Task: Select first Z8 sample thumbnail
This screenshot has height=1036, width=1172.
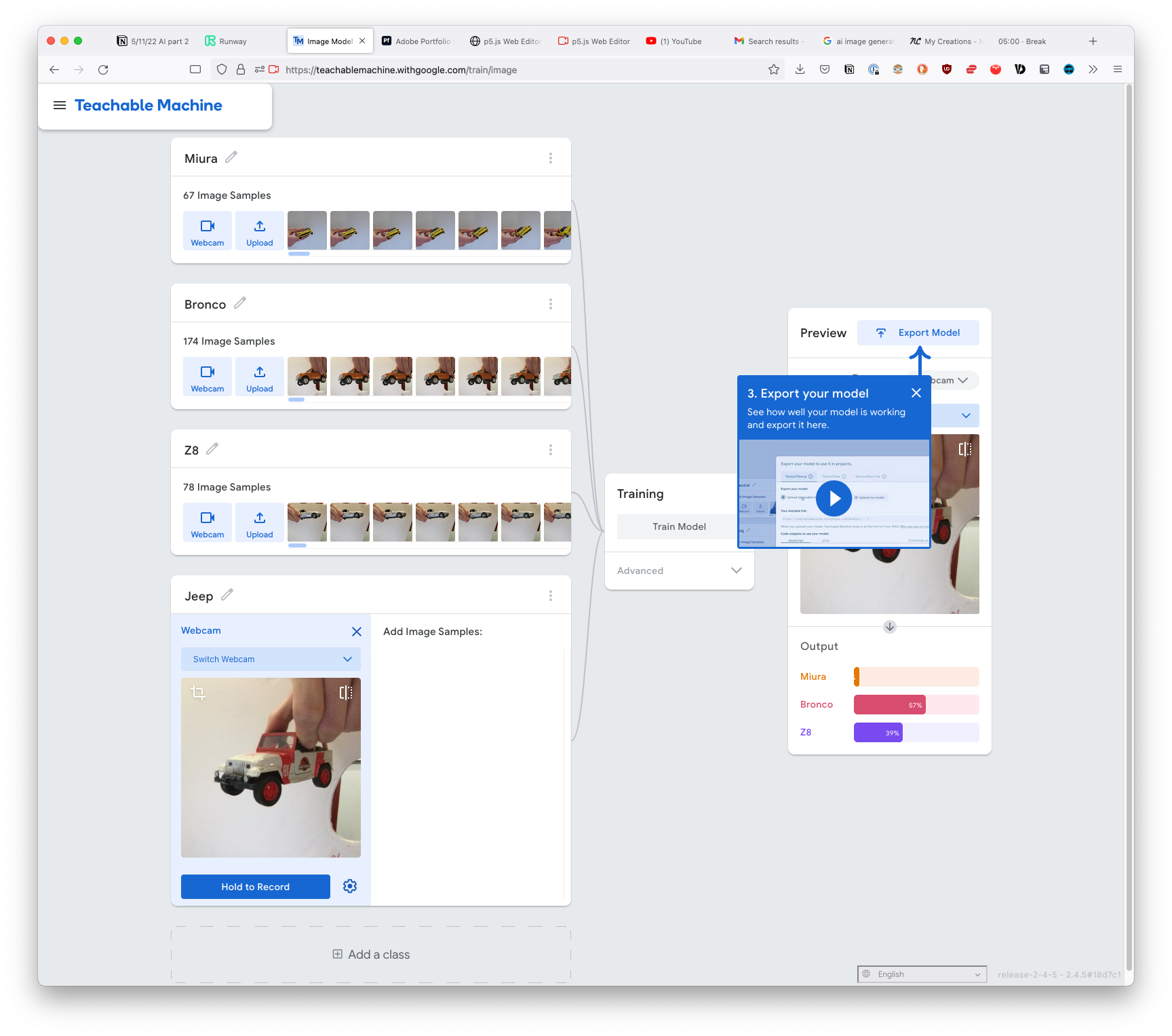Action: pyautogui.click(x=307, y=522)
